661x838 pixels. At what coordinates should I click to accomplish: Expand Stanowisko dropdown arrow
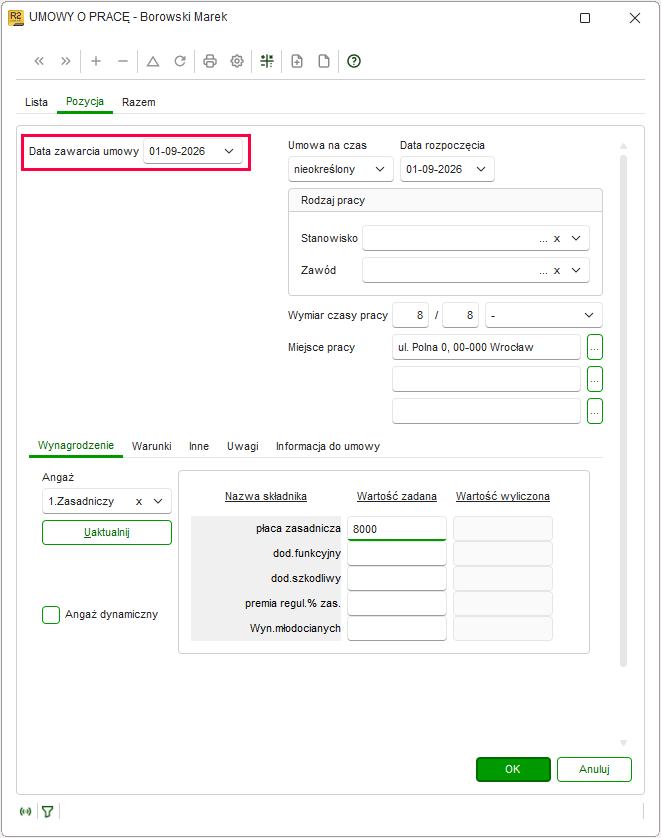pyautogui.click(x=576, y=238)
